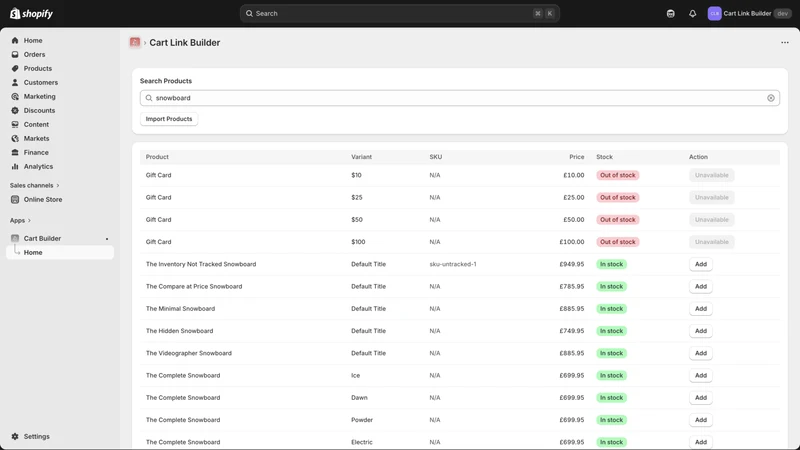Click SKU value sku-untracked-1
The width and height of the screenshot is (800, 450).
(x=453, y=264)
